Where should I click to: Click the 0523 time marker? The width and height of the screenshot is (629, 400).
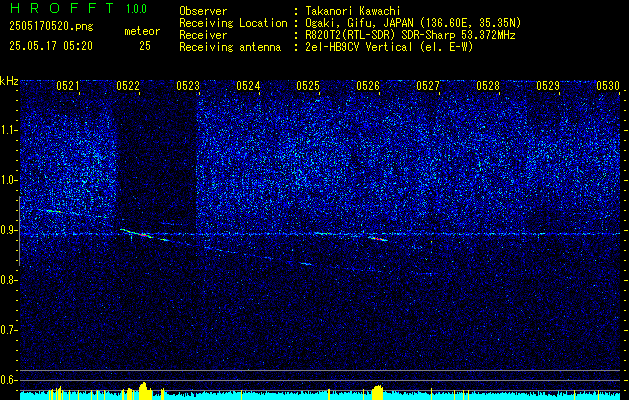pos(188,85)
